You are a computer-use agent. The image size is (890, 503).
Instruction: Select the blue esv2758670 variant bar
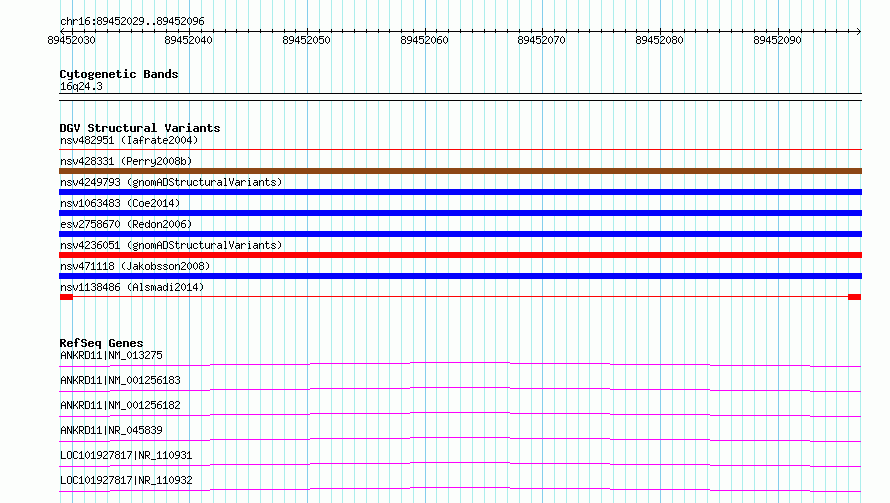[460, 234]
